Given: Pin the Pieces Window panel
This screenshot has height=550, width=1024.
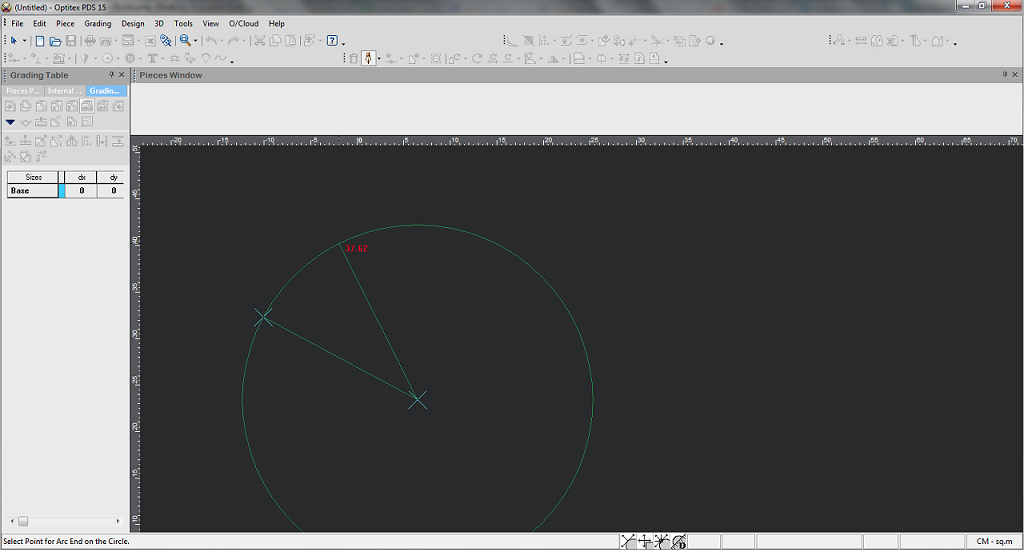Looking at the screenshot, I should click(x=1004, y=74).
